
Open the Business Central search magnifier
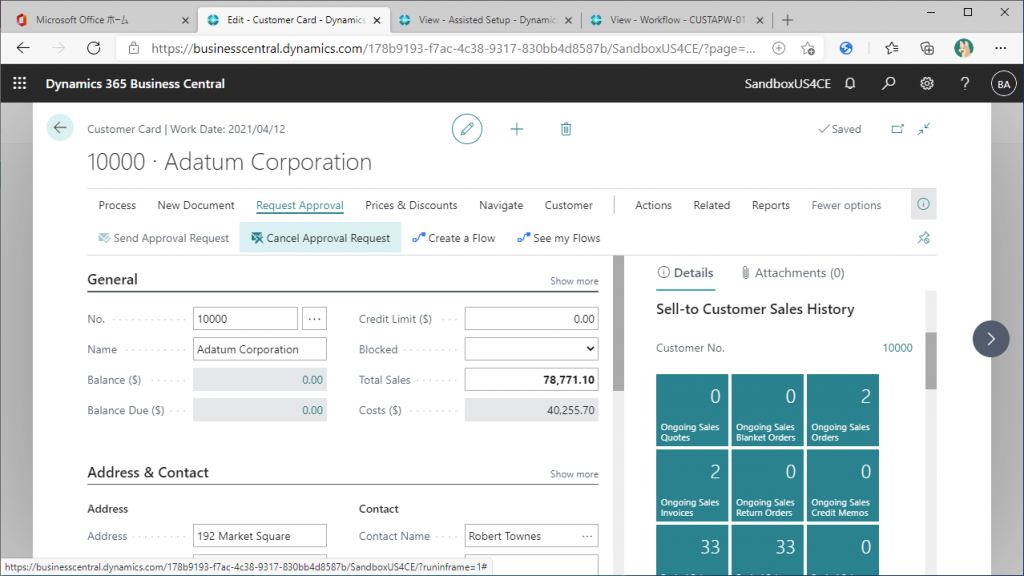tap(888, 84)
